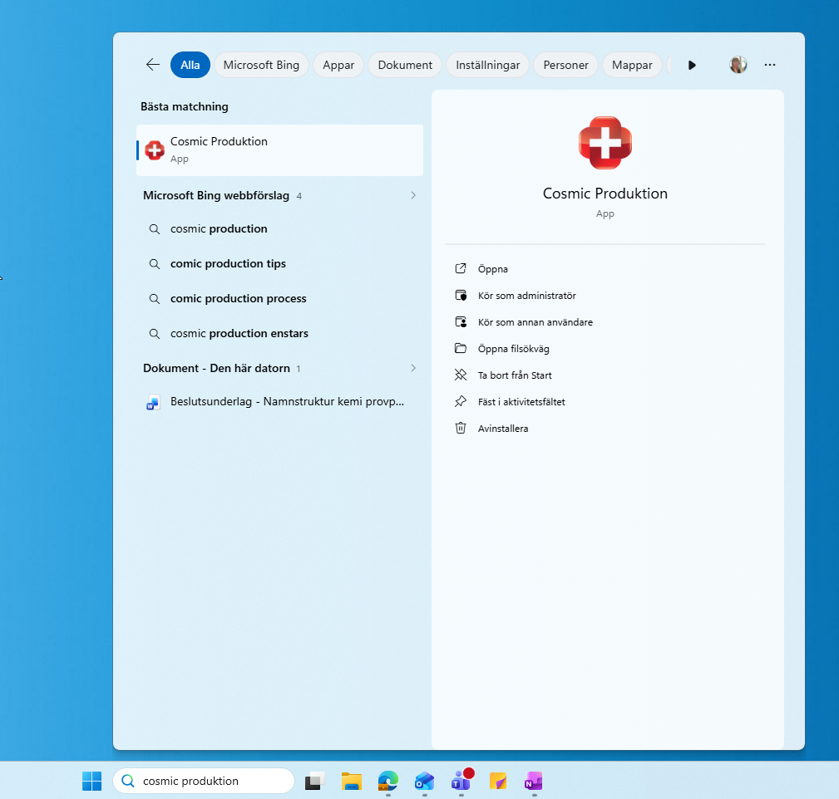The width and height of the screenshot is (839, 799).
Task: Choose Kör som annan användare
Action: (x=535, y=322)
